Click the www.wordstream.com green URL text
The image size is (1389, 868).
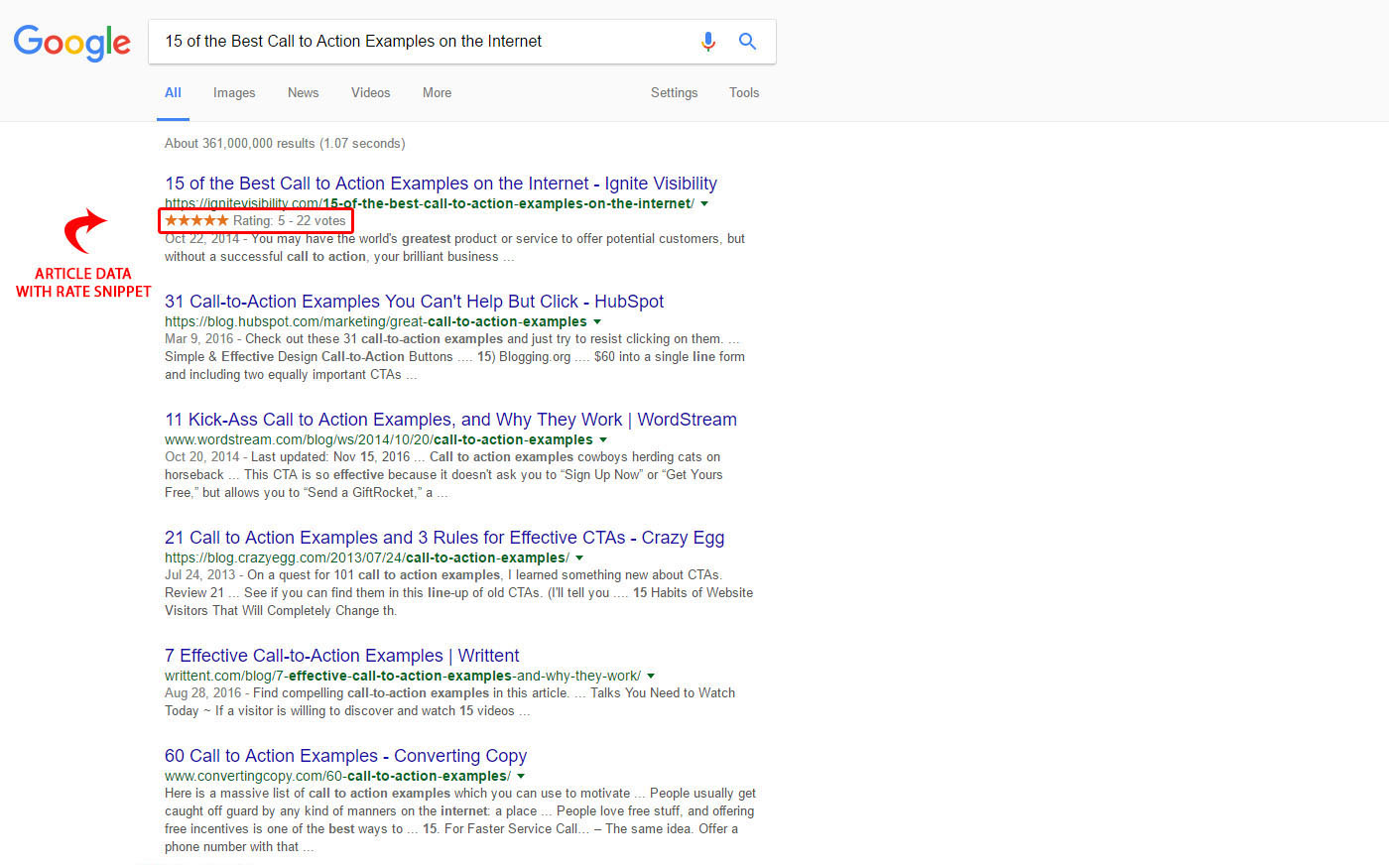tap(379, 439)
